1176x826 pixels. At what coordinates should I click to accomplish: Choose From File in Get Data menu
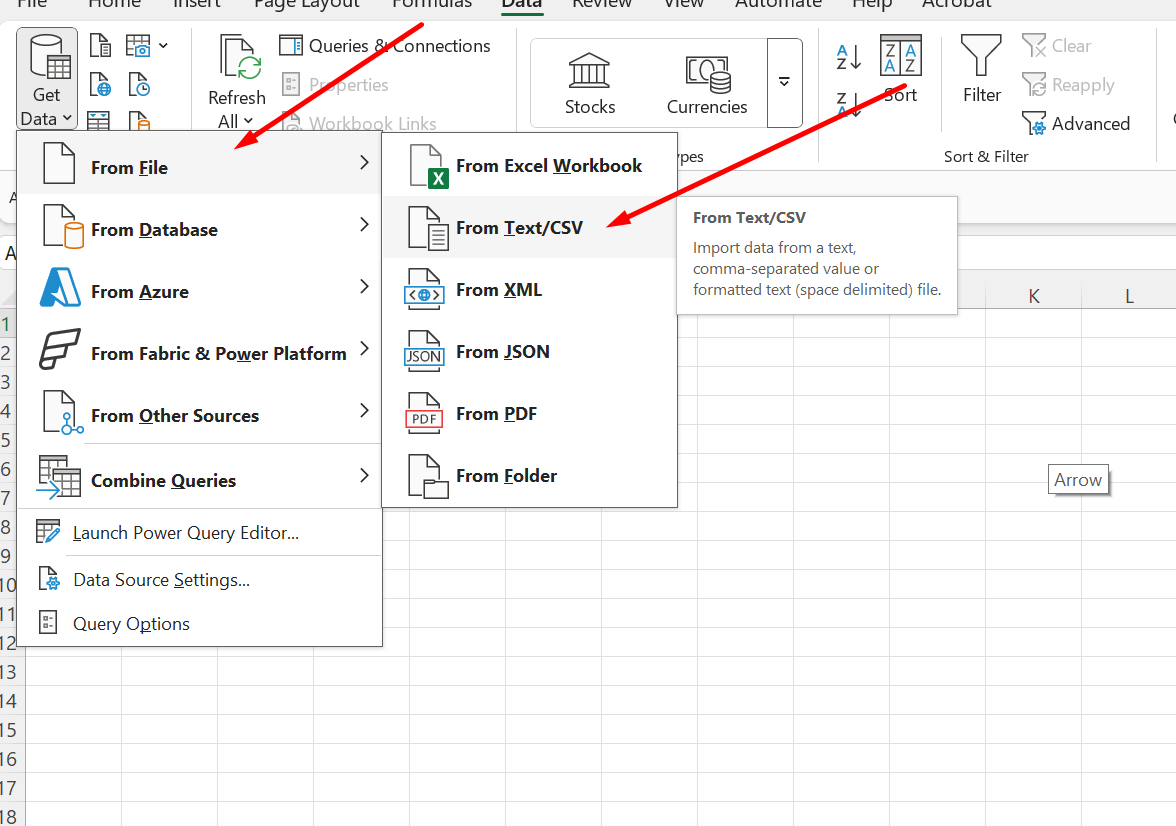[x=199, y=163]
